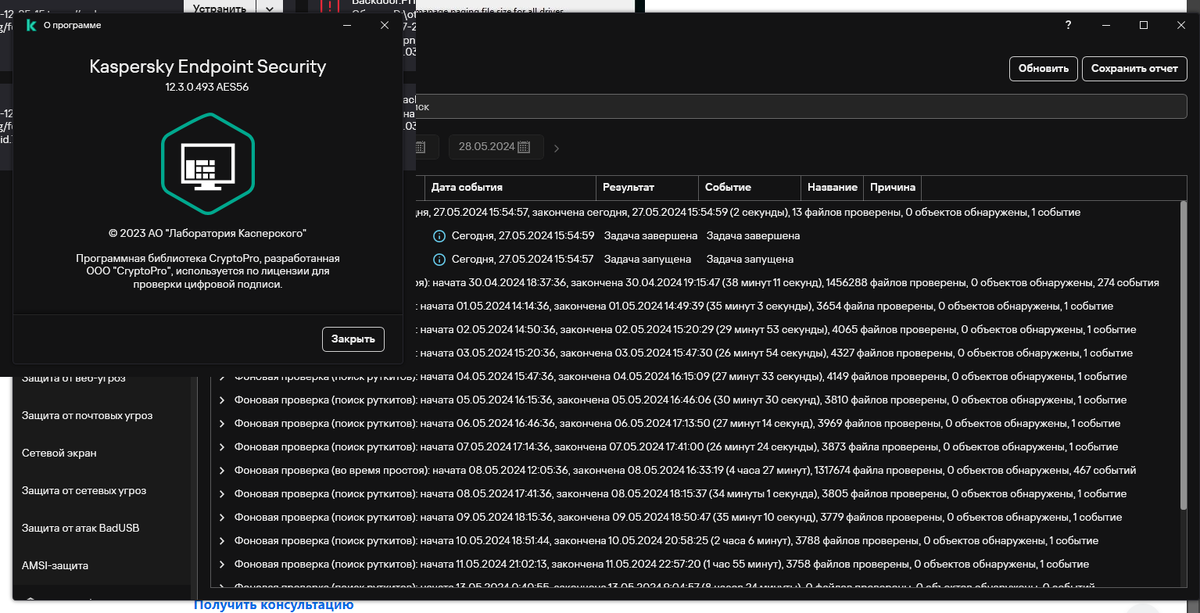Click the '28.05.2024' end date field
This screenshot has width=1200, height=613.
pyautogui.click(x=496, y=147)
